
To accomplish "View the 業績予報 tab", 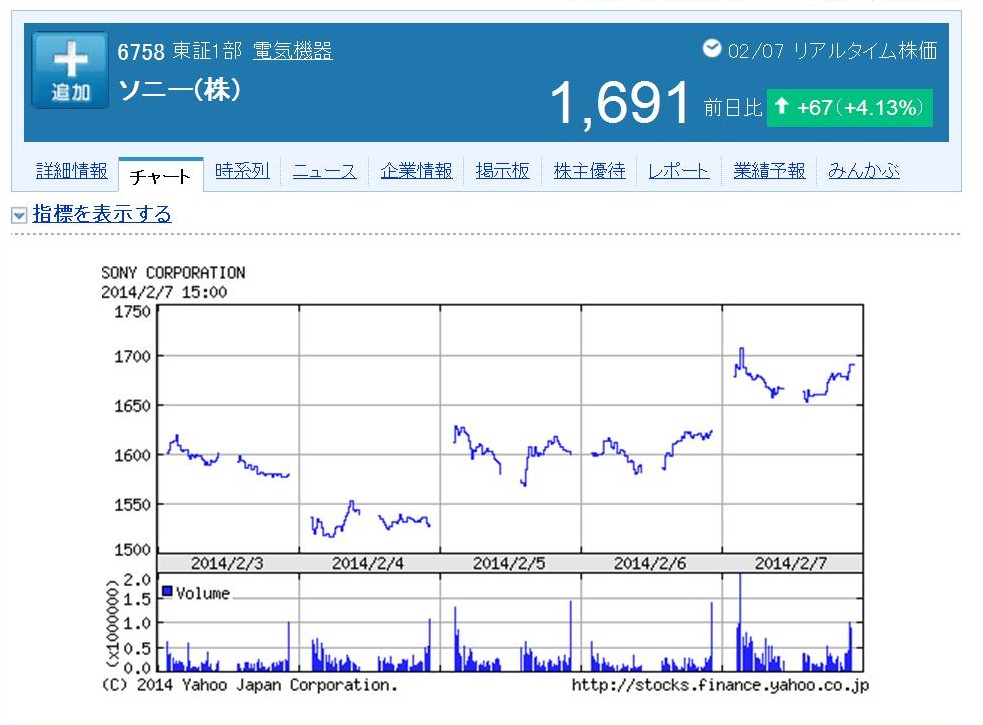I will pyautogui.click(x=769, y=171).
